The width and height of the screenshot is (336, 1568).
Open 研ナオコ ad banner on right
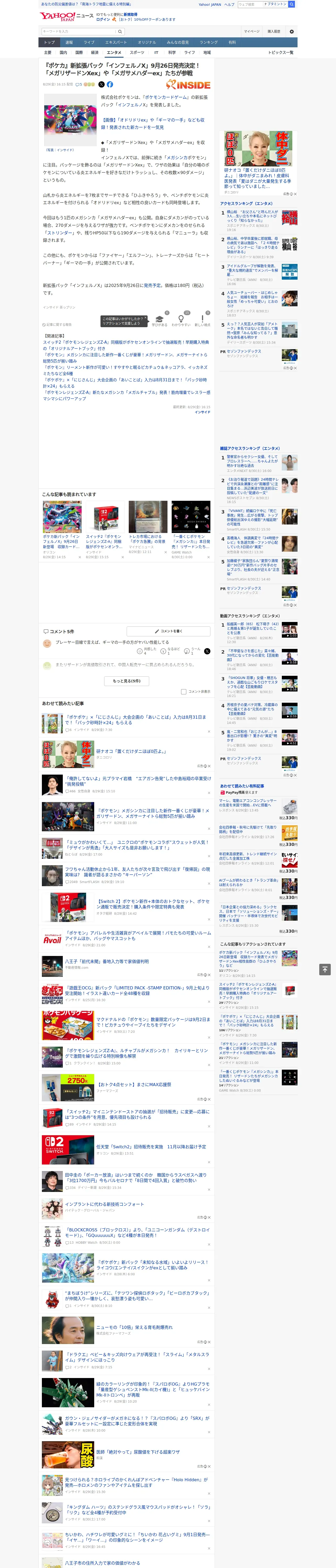click(259, 163)
